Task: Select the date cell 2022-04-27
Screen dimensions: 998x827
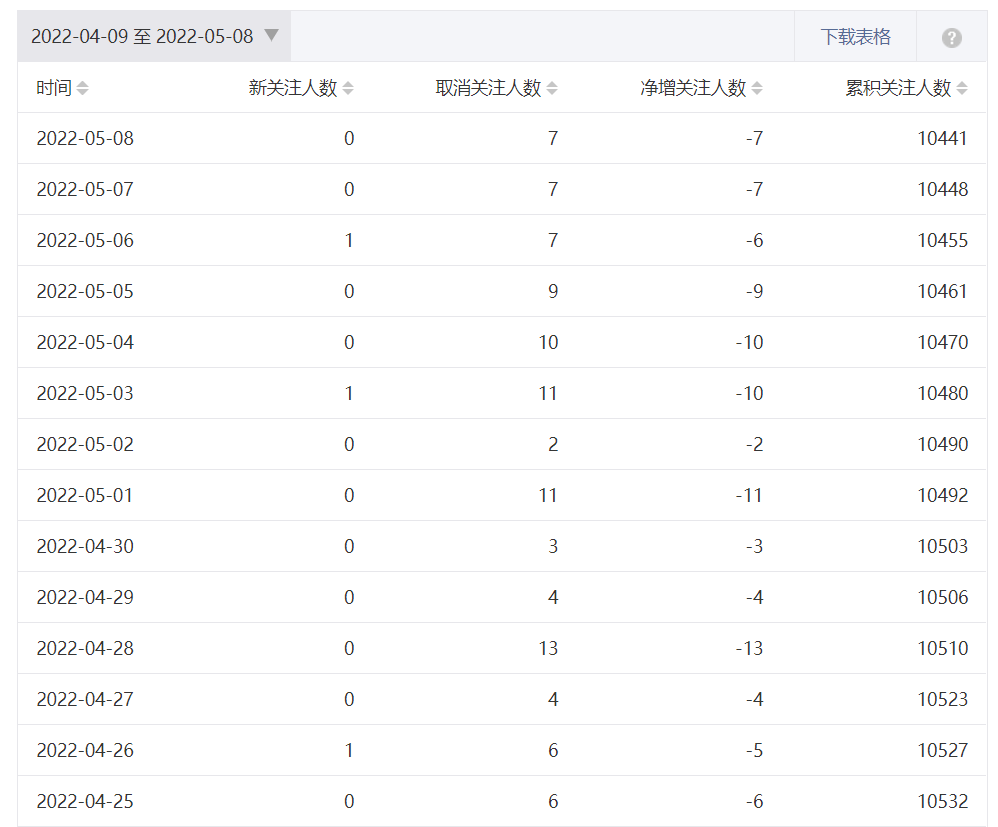Action: [x=85, y=698]
